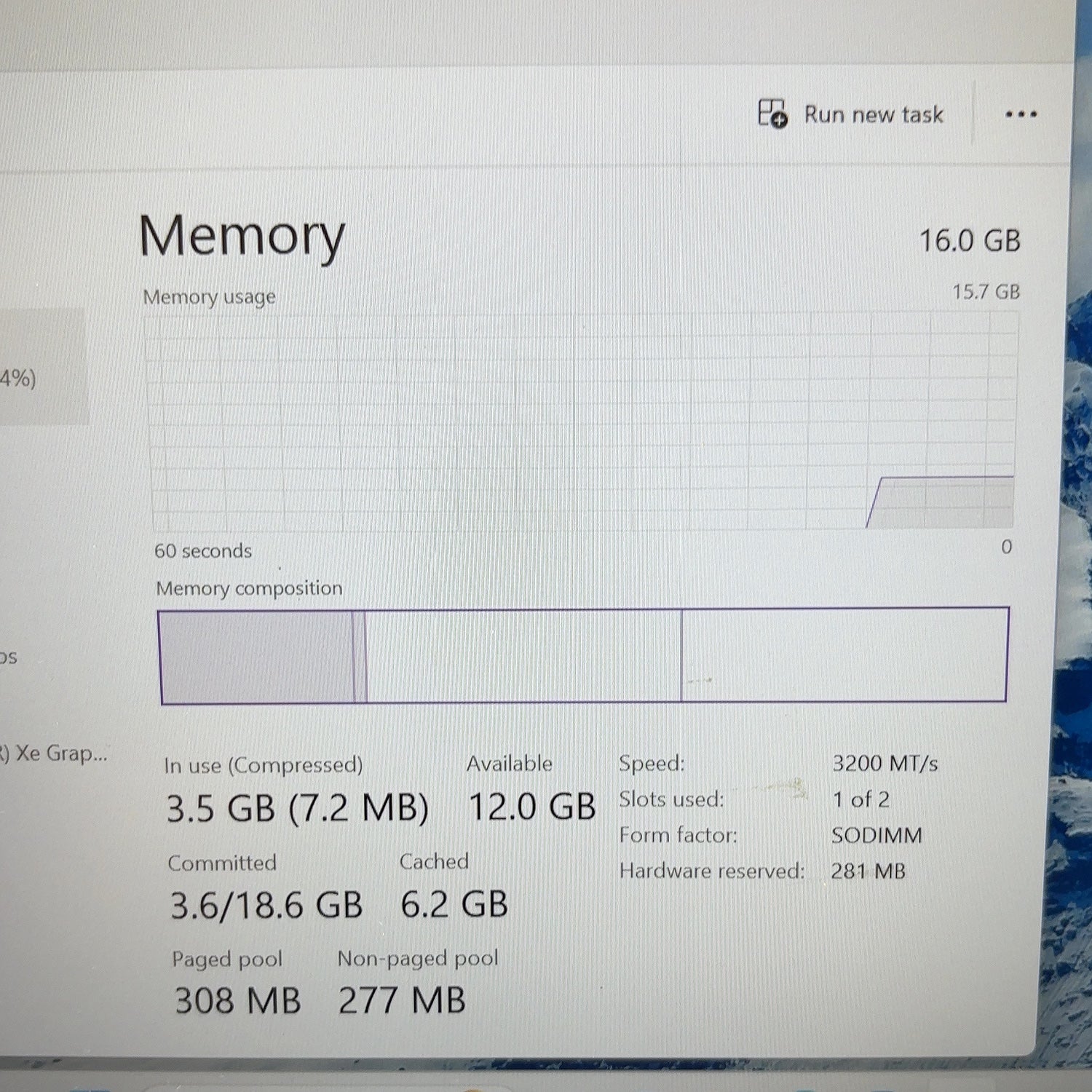Click the 3.6/18.6 GB committed value
This screenshot has width=1092, height=1092.
point(266,906)
